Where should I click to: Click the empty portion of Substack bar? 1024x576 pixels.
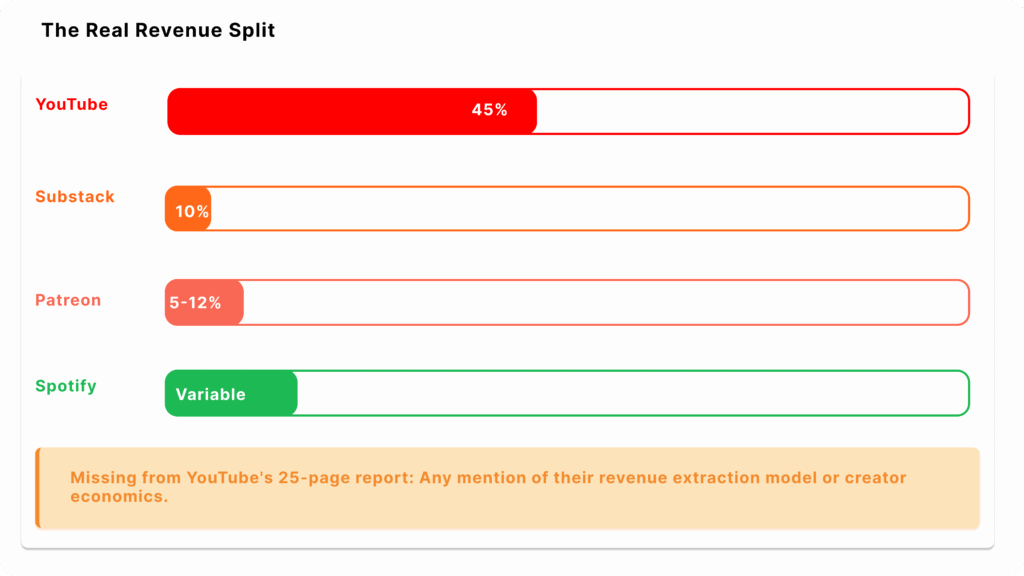coord(590,209)
